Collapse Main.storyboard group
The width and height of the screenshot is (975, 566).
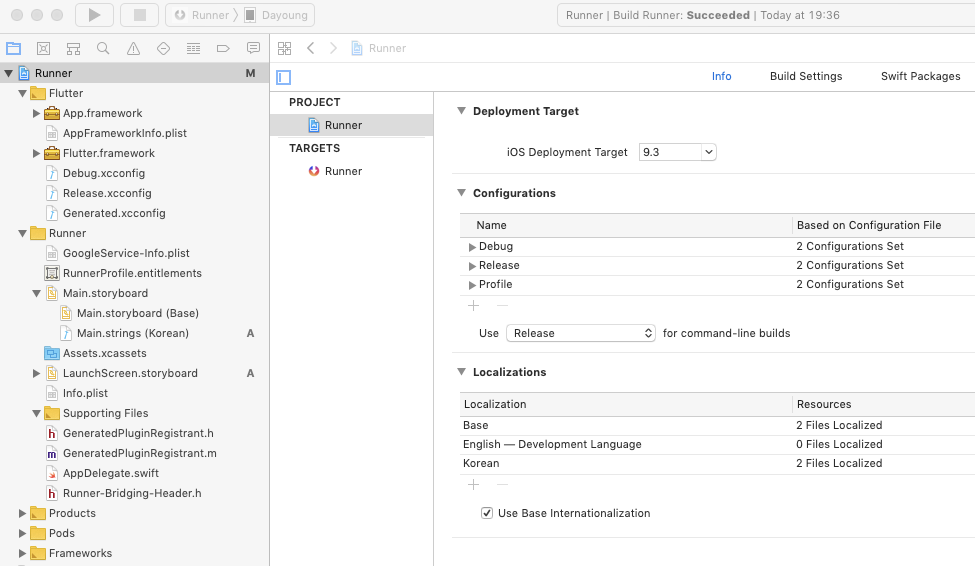tap(36, 293)
